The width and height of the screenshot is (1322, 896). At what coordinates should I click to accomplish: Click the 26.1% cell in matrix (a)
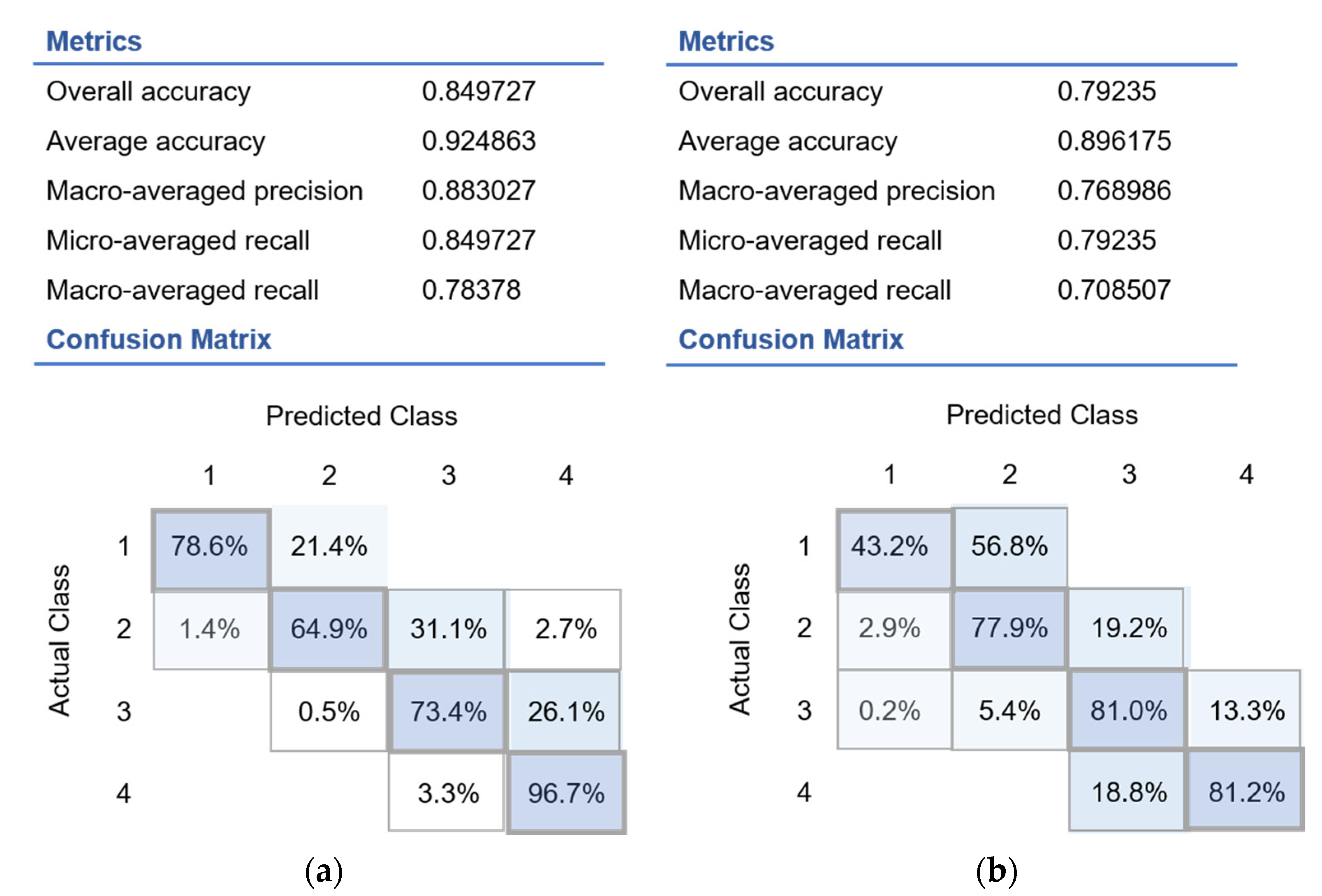[x=566, y=712]
